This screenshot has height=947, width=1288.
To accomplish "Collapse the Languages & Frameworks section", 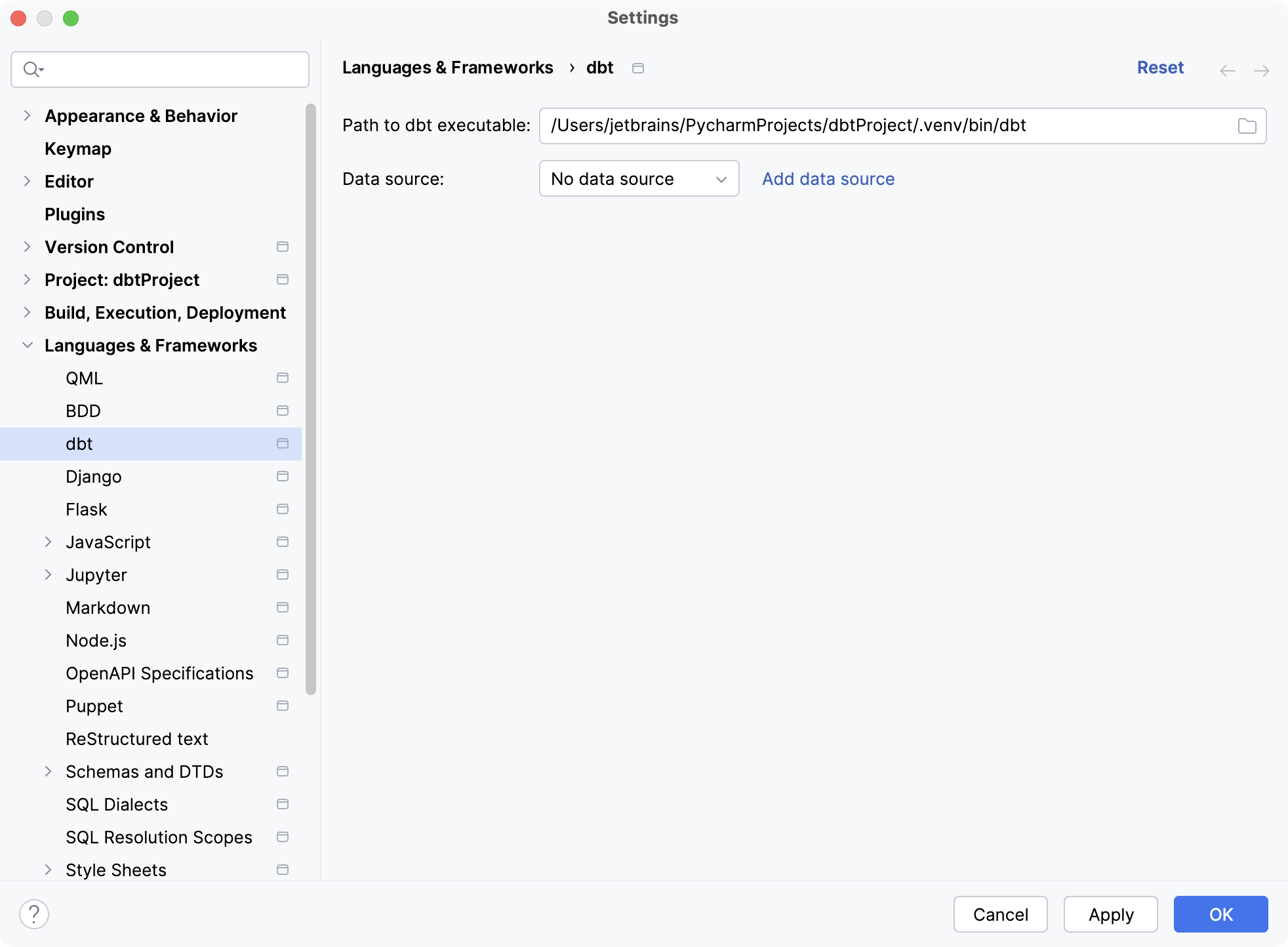I will pos(27,345).
